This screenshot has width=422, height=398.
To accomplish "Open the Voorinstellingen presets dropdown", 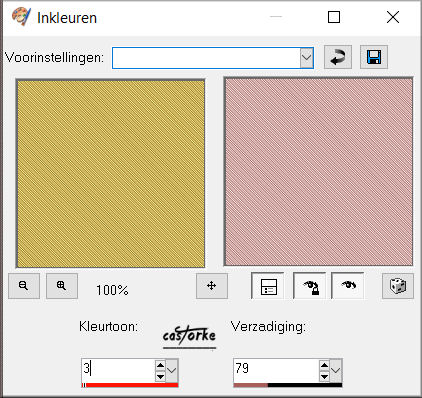I will point(306,58).
